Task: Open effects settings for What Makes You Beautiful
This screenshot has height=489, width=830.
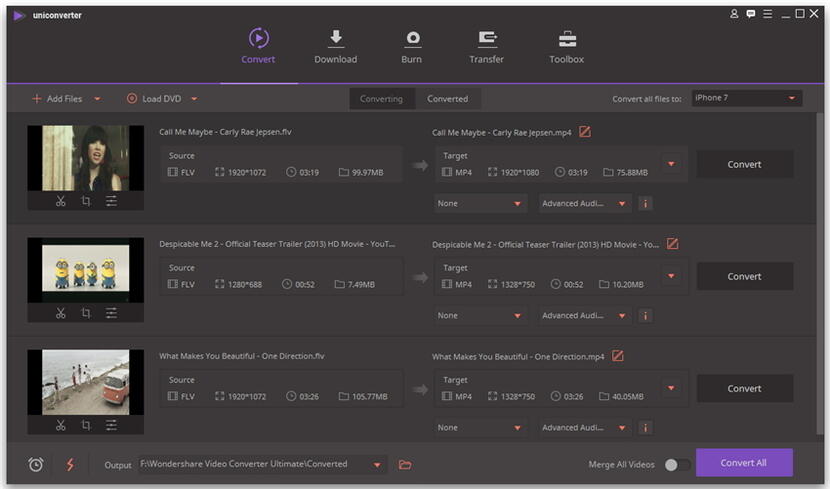Action: 111,425
